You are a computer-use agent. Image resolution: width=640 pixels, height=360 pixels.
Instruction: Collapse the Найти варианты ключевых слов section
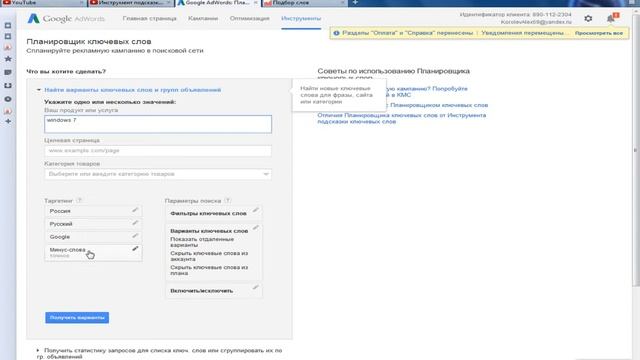[39, 90]
